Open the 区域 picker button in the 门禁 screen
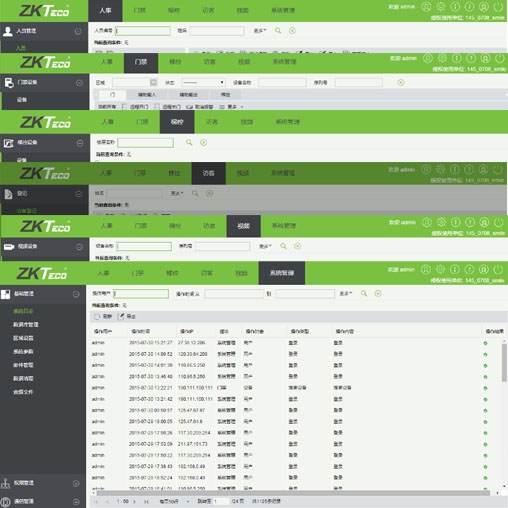Screen dimensions: 508x508 pyautogui.click(x=153, y=82)
